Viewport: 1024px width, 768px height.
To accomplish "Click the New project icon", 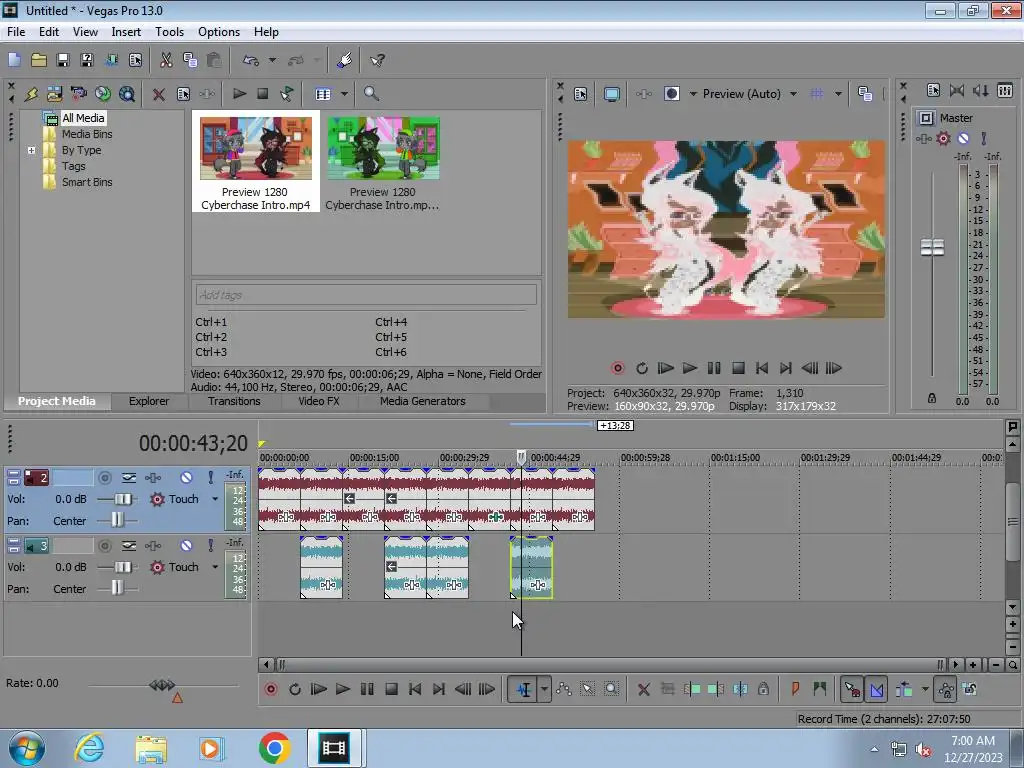I will point(14,60).
